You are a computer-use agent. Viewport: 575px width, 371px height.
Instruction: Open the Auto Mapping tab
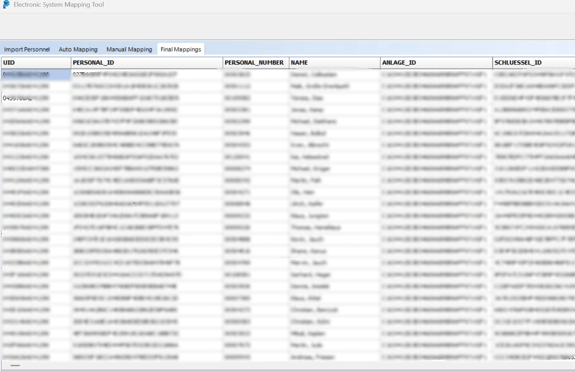click(x=78, y=49)
